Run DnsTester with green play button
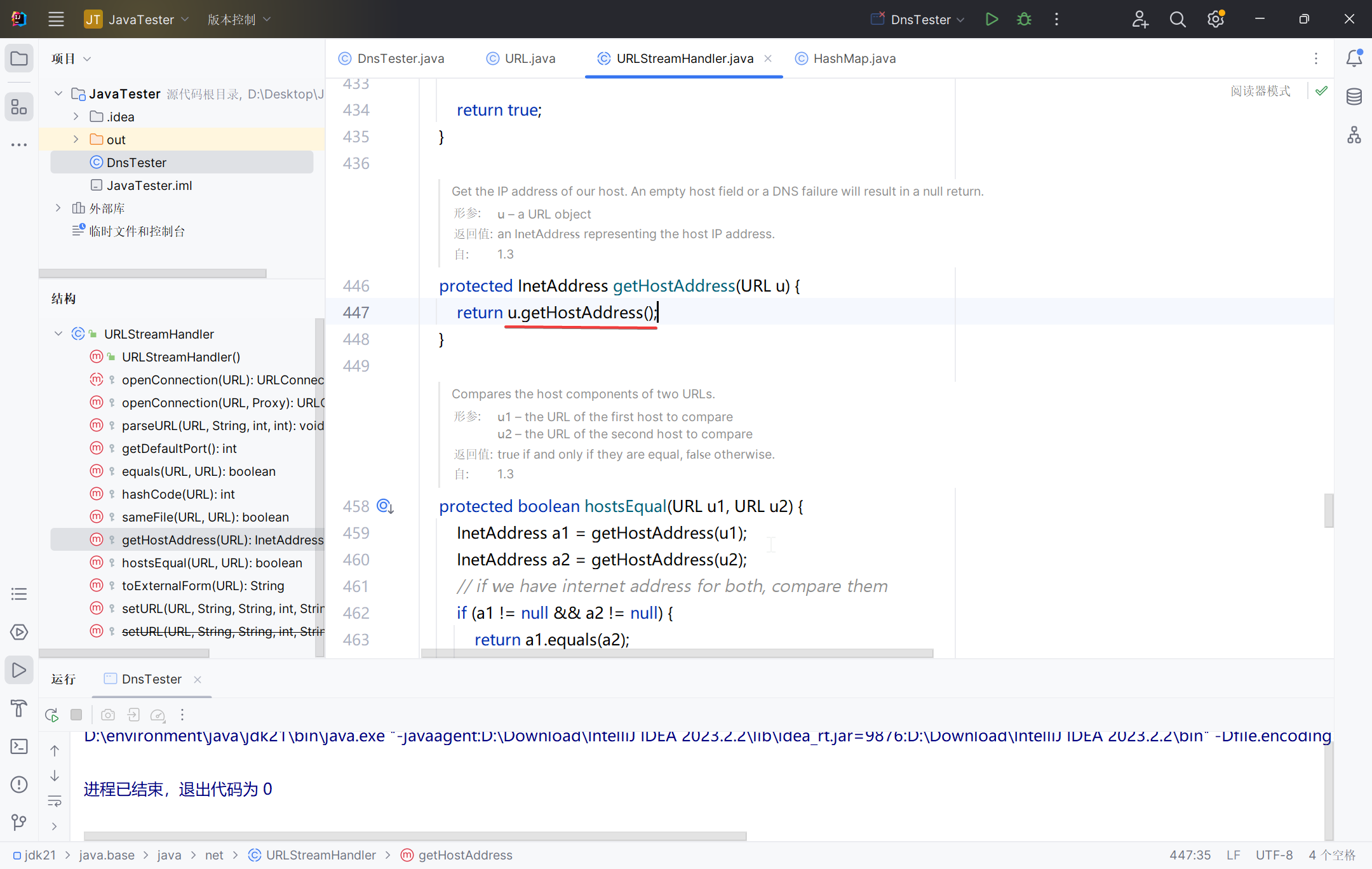Viewport: 1372px width, 869px height. tap(992, 19)
